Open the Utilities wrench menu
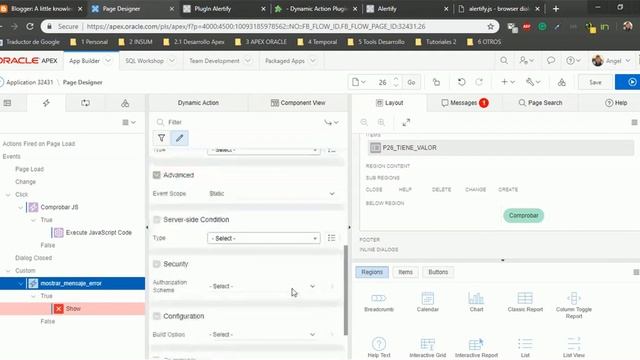The width and height of the screenshot is (640, 360). (x=533, y=82)
